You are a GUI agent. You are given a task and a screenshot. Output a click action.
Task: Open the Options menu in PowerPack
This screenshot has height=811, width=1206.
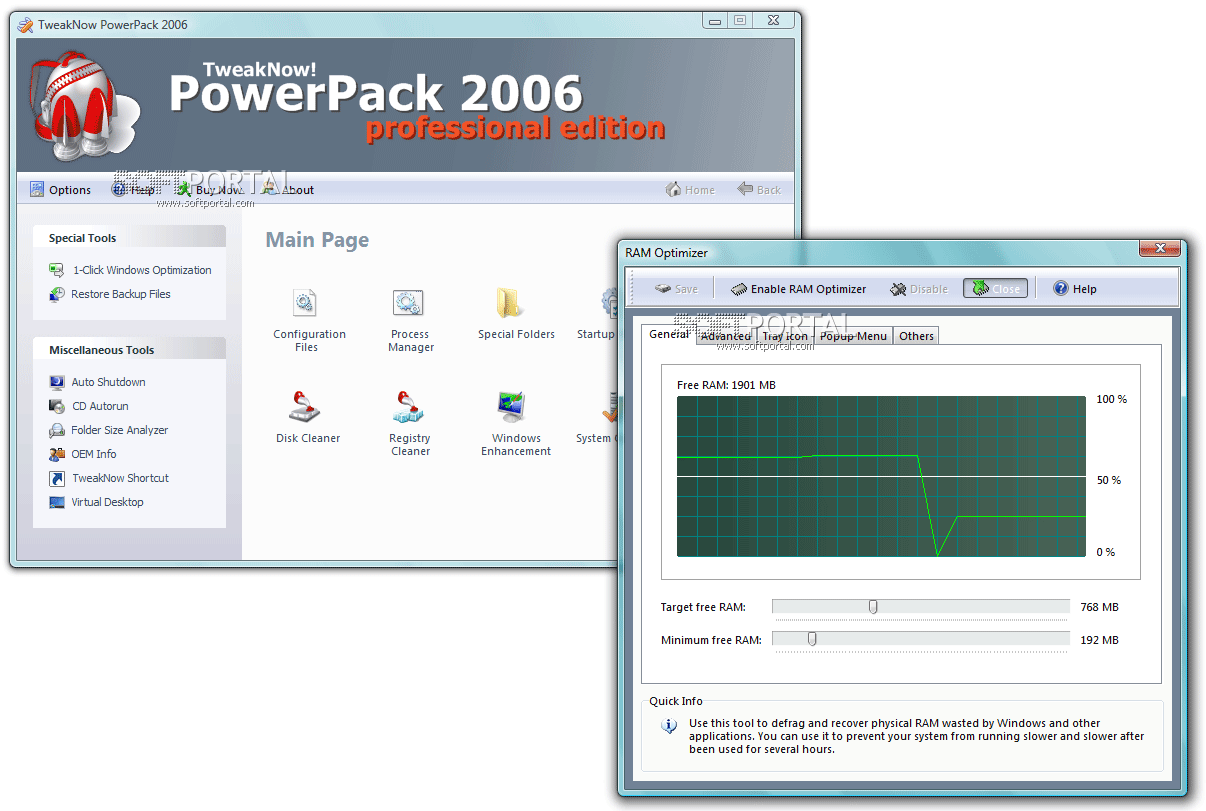click(x=60, y=190)
